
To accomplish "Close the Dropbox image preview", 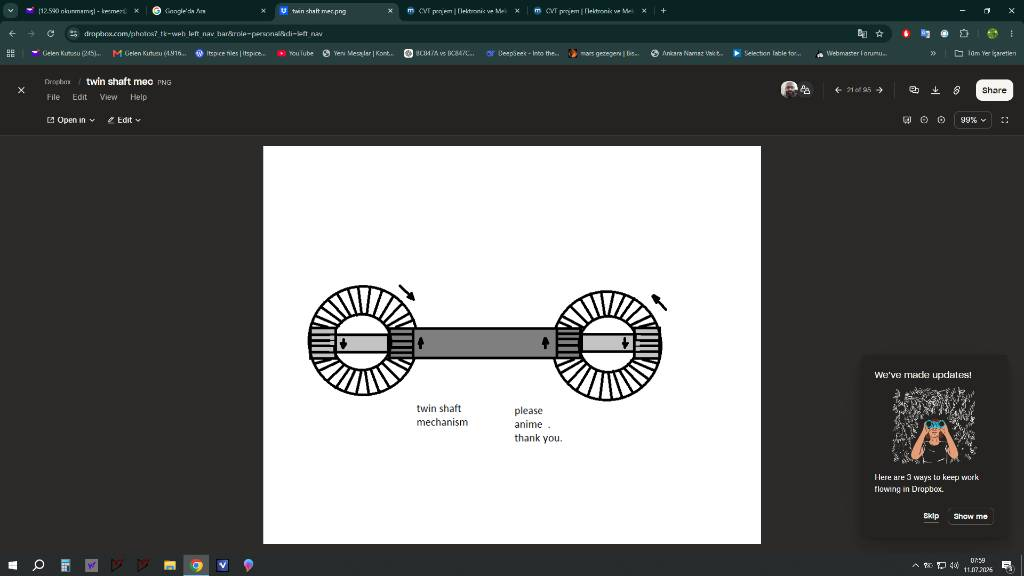I will (x=21, y=90).
